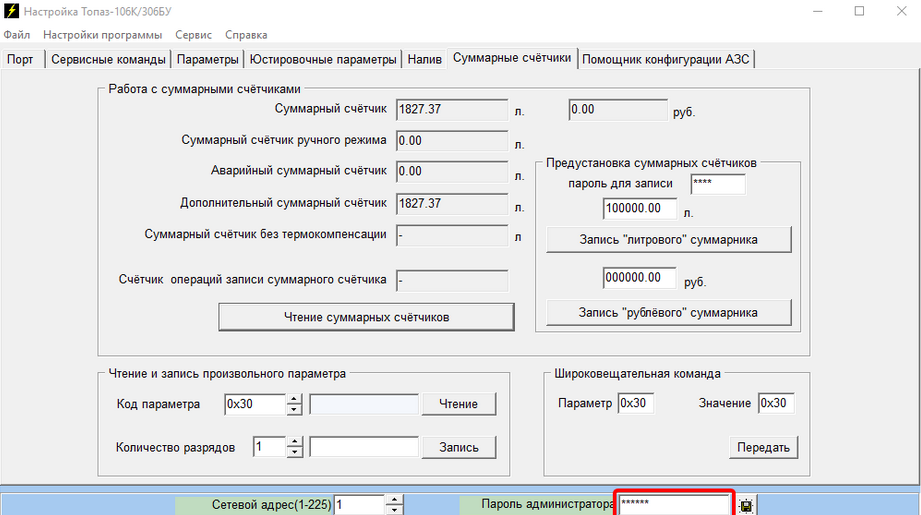Click broadcast Параметр 0x30 field
This screenshot has width=921, height=515.
(x=636, y=403)
